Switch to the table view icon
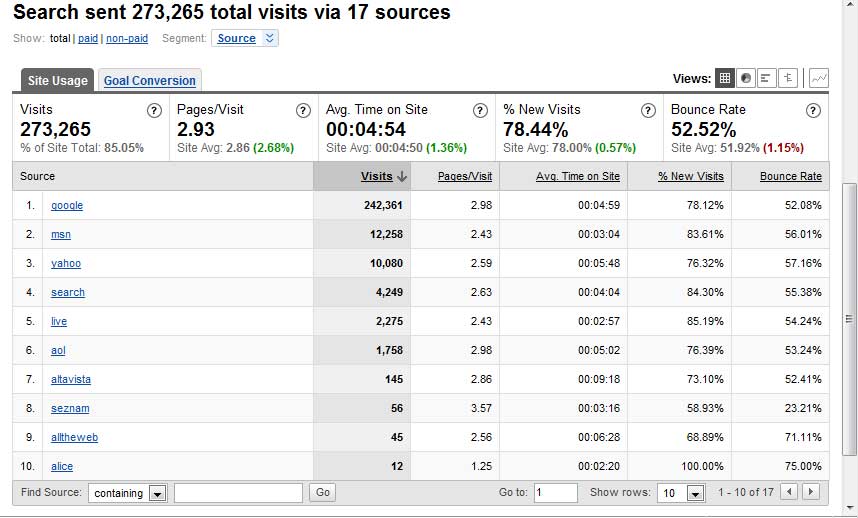 click(725, 78)
